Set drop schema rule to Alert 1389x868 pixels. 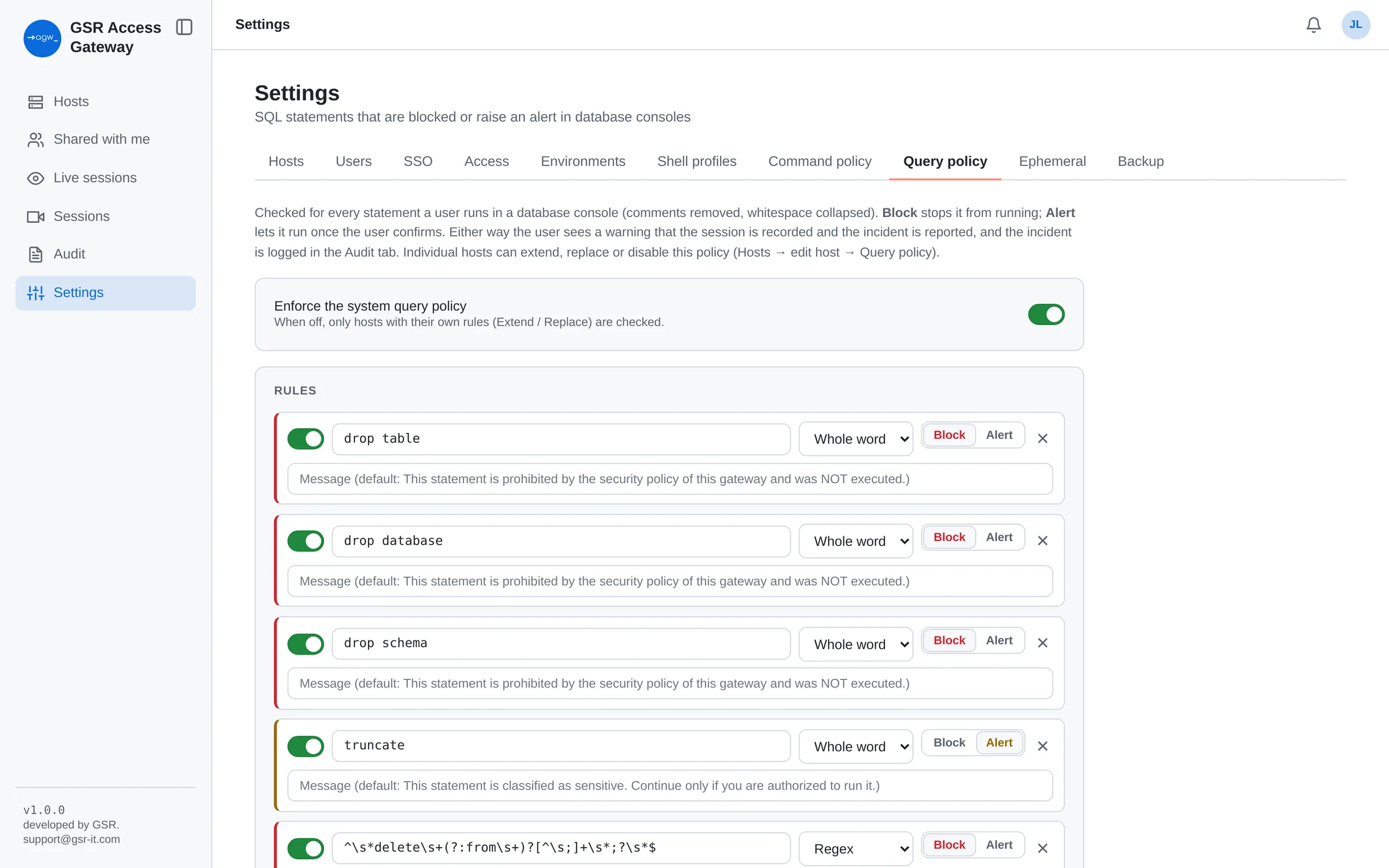(999, 641)
